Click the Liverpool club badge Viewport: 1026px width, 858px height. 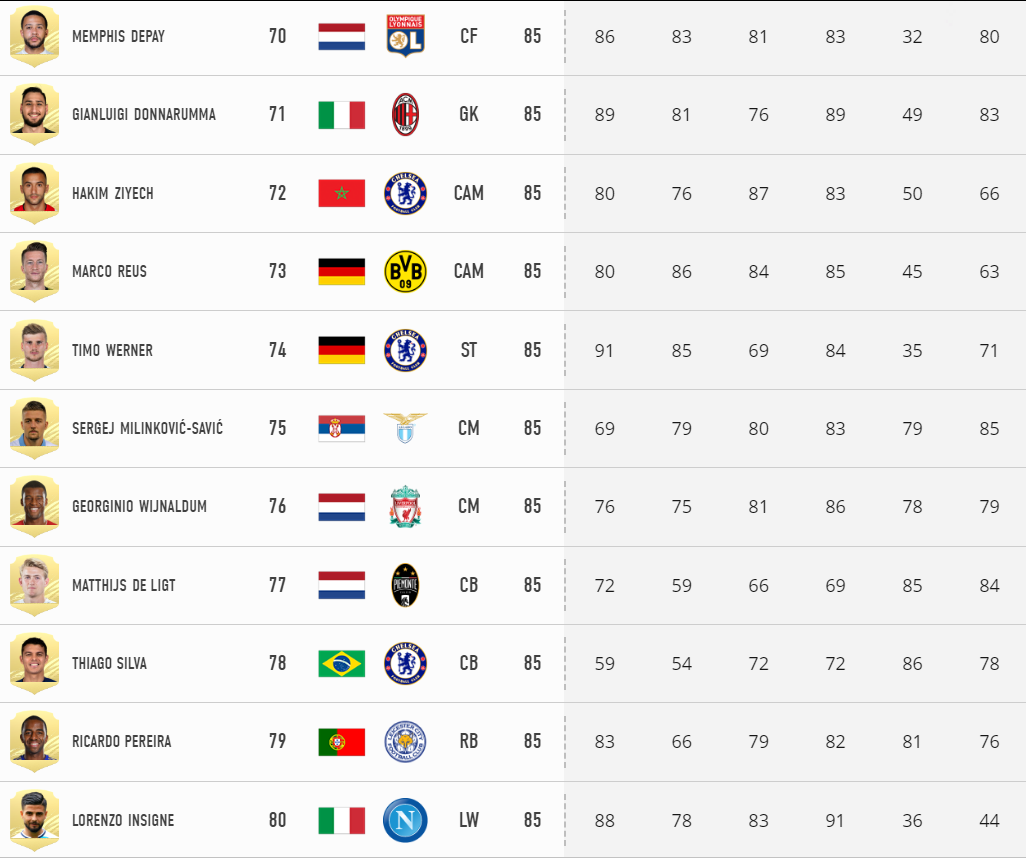point(405,507)
